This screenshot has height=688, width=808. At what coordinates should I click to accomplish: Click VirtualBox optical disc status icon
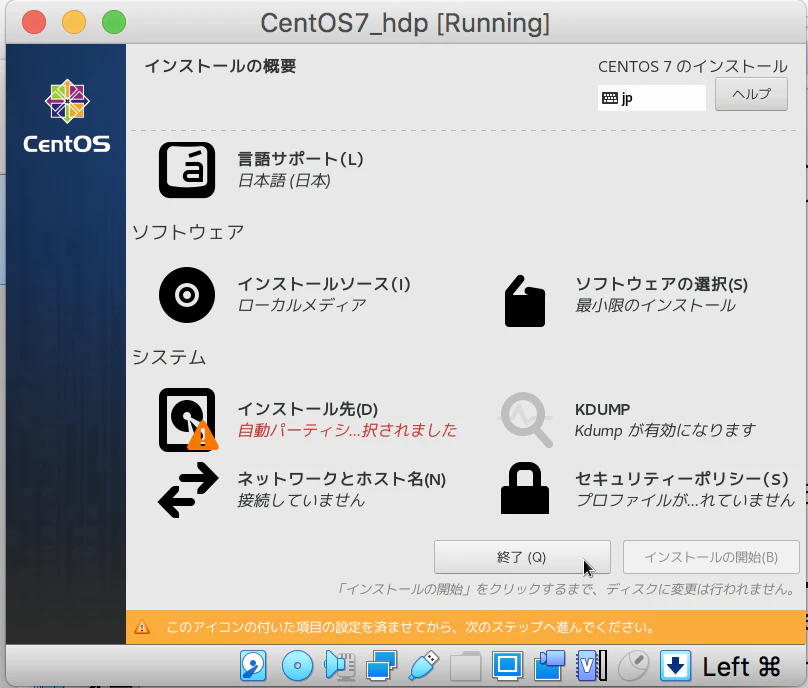(x=297, y=666)
